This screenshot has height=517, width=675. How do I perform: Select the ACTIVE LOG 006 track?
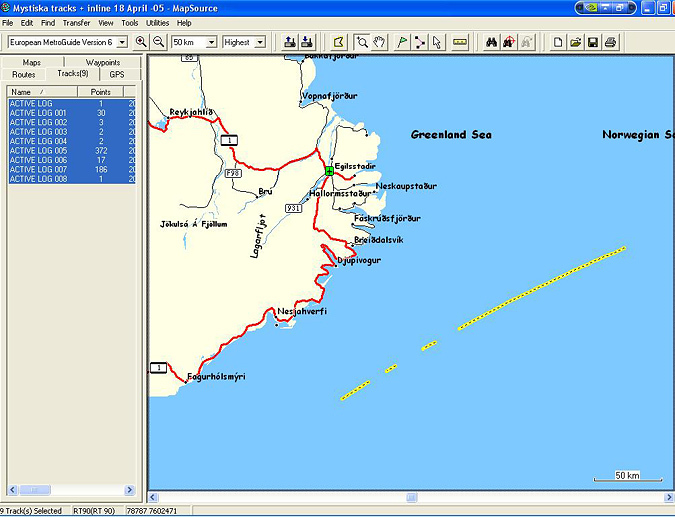72,160
